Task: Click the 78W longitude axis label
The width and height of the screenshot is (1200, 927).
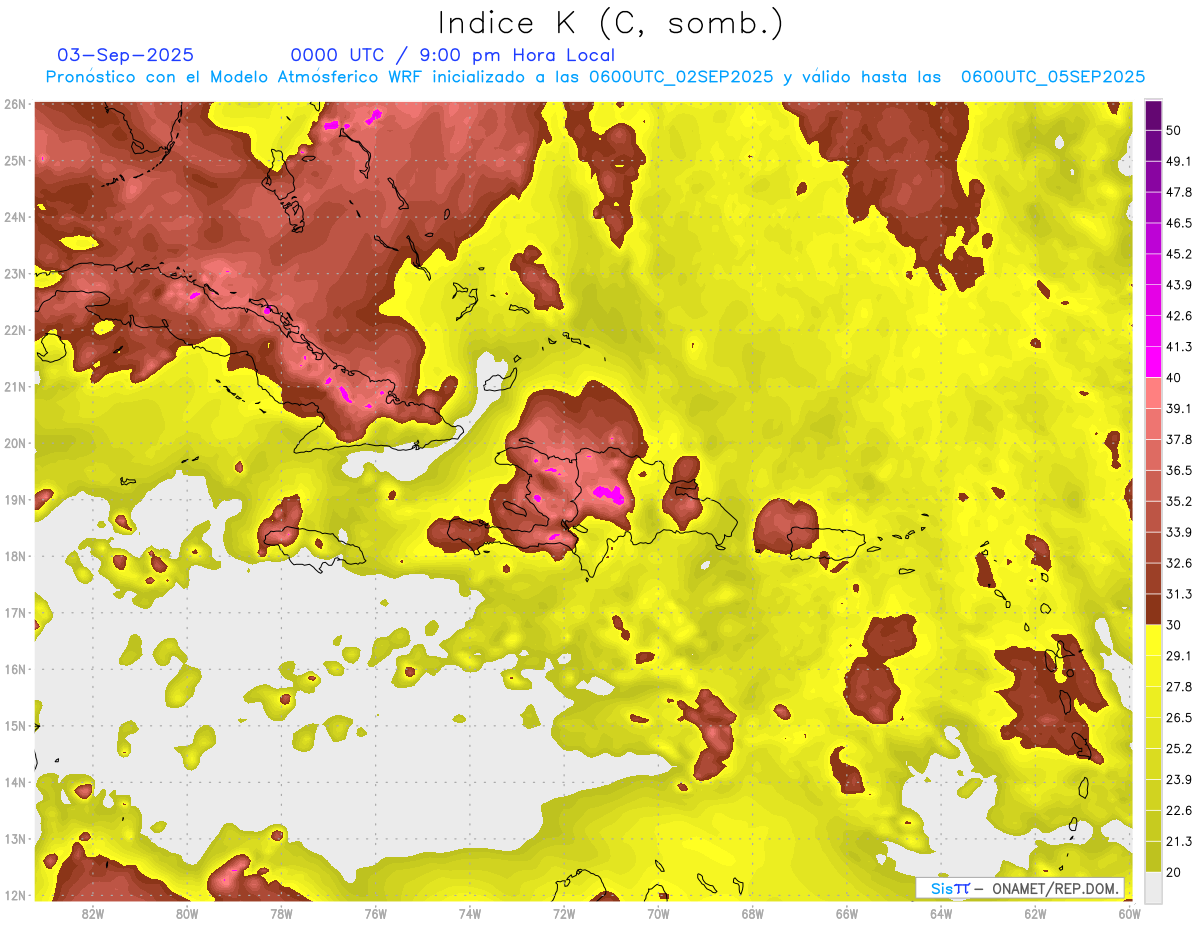Action: 281,913
